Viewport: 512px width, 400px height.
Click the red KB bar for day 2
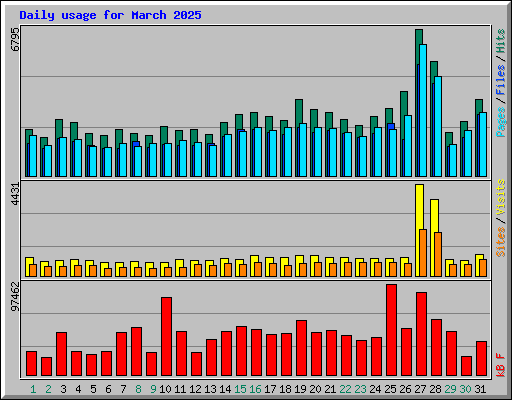[x=46, y=367]
